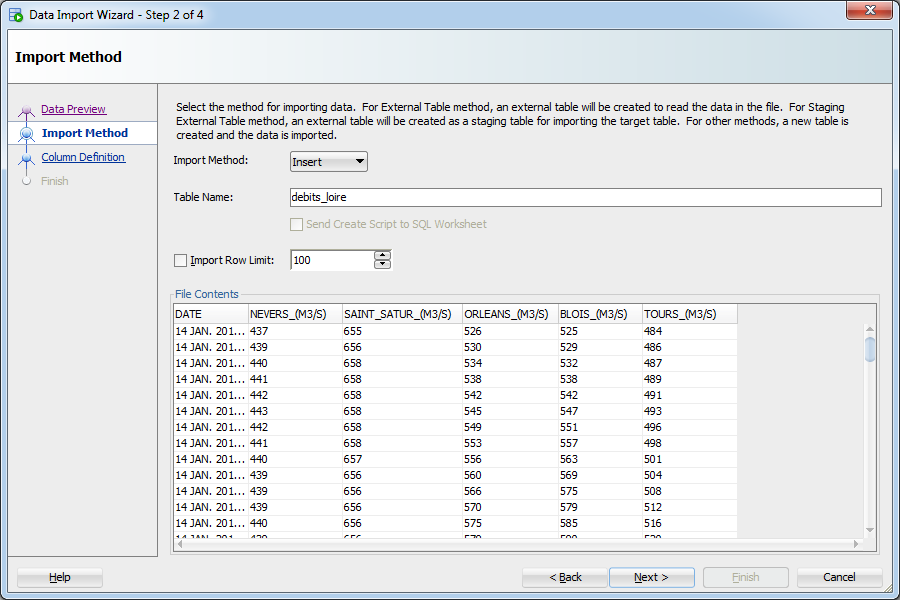This screenshot has height=600, width=900.
Task: Jump to the Column Definition step
Action: pos(83,157)
